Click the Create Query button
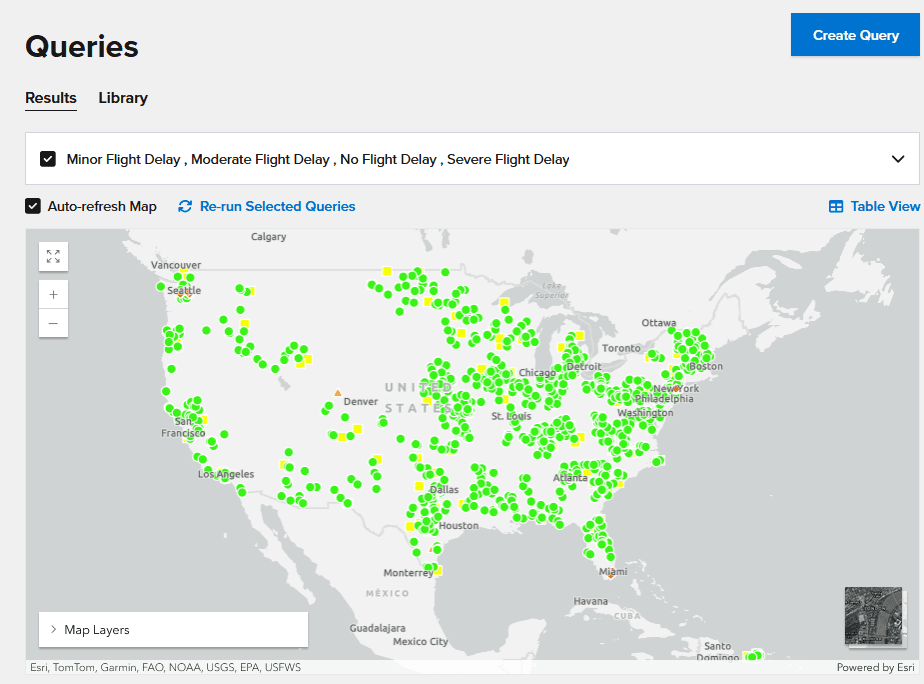This screenshot has height=684, width=924. 855,34
